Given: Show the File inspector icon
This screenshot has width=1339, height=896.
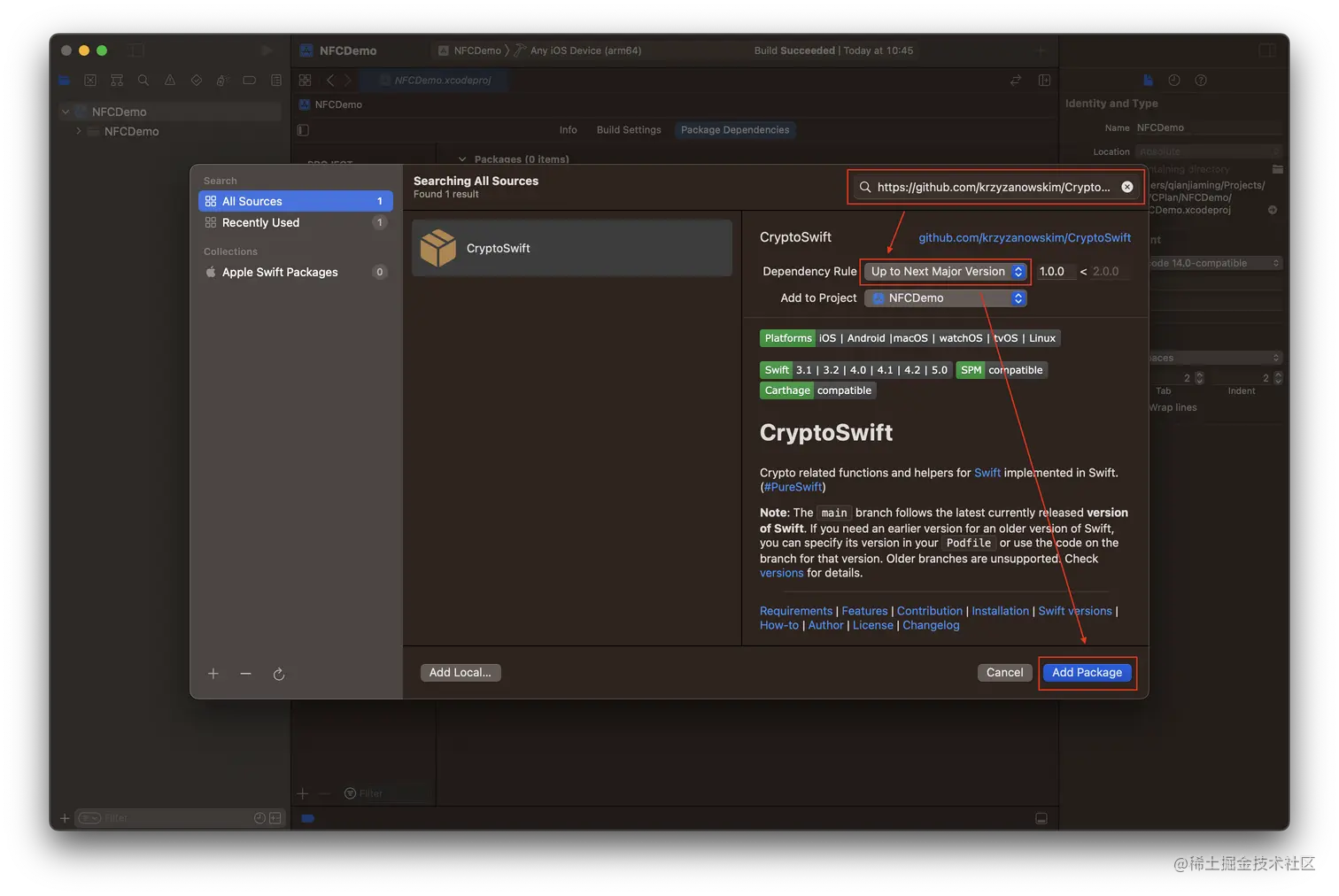Looking at the screenshot, I should pos(1148,81).
